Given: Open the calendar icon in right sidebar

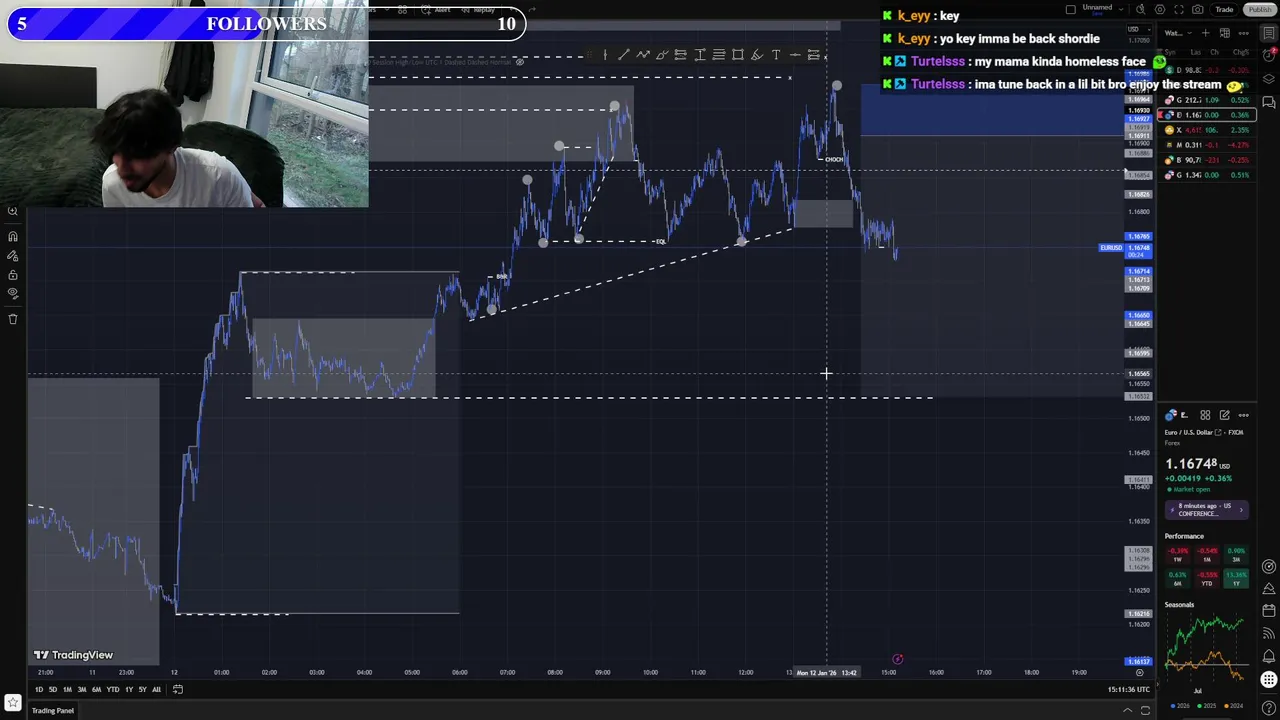Looking at the screenshot, I should click(1269, 610).
